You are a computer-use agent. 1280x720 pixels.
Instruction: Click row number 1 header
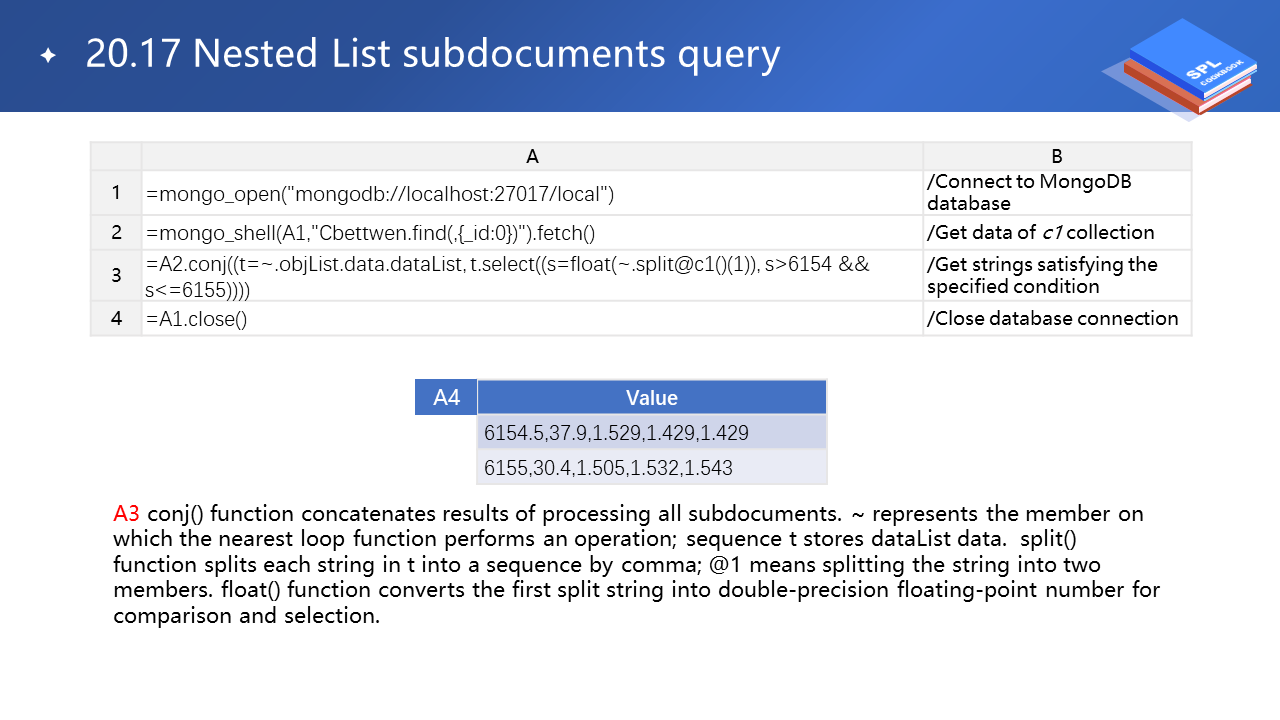click(x=116, y=193)
